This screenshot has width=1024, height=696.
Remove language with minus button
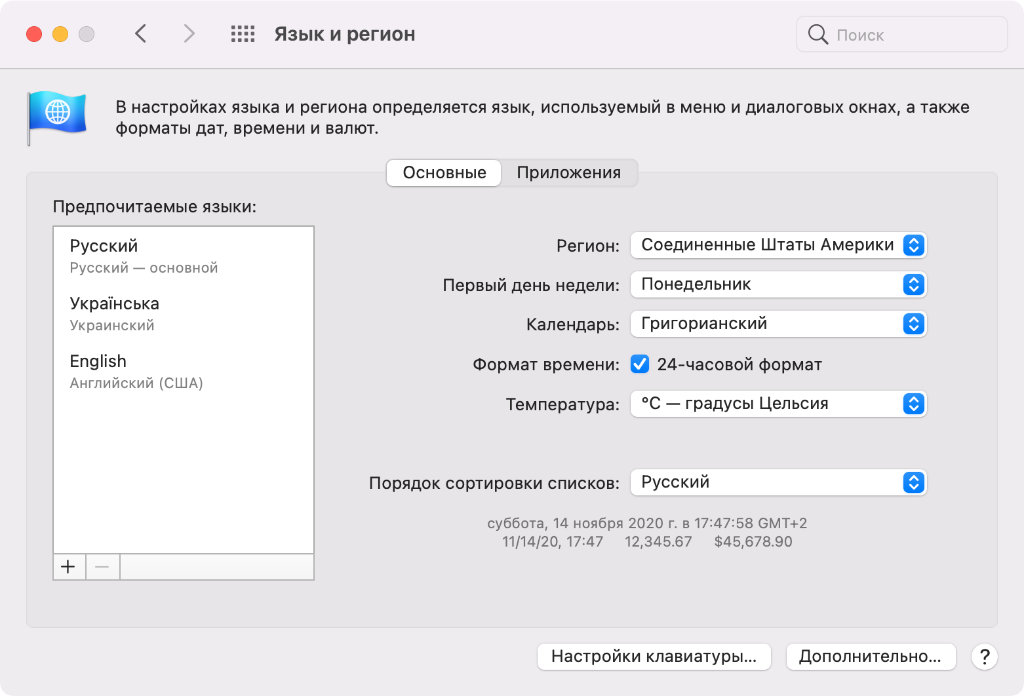pos(102,567)
